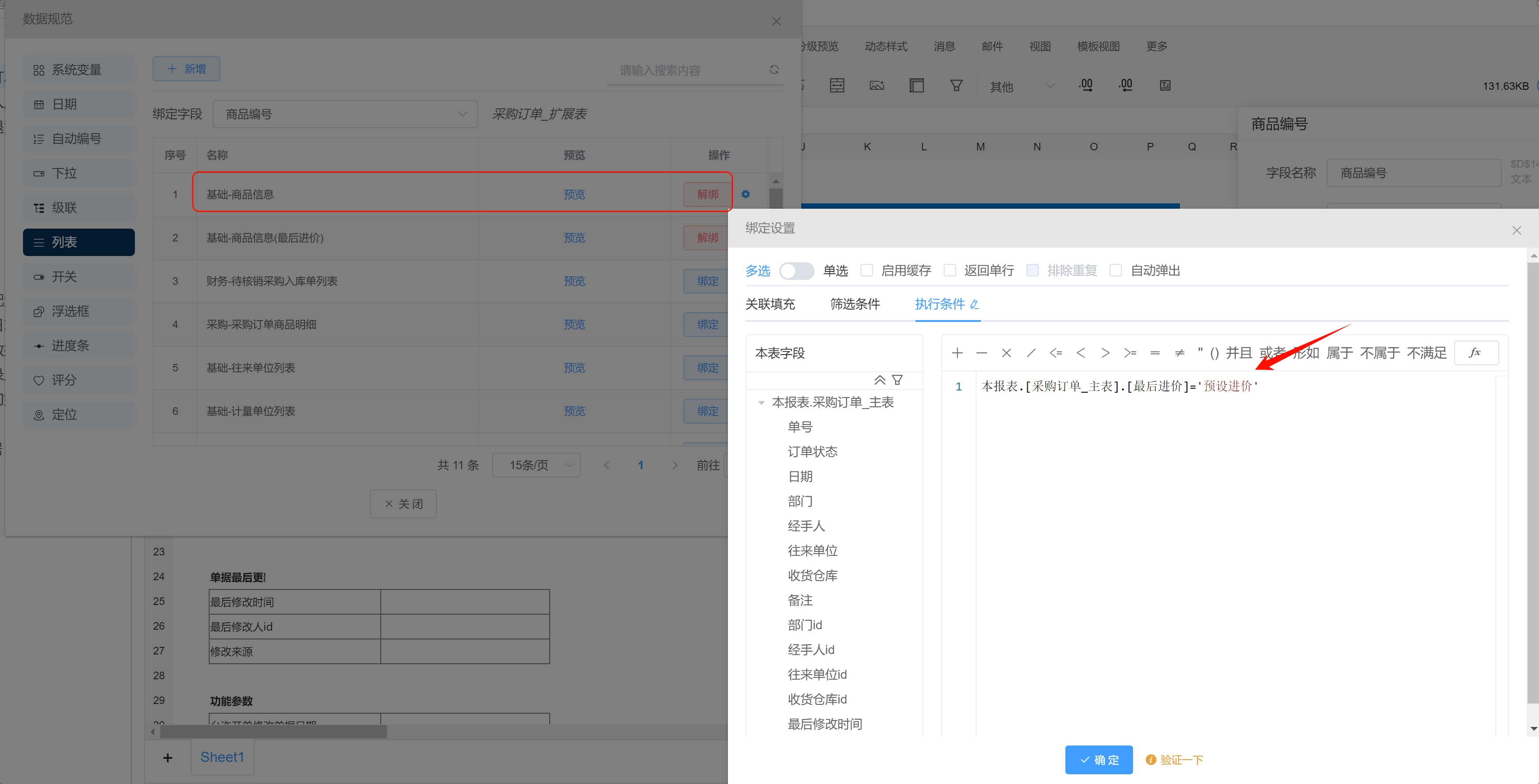1539x784 pixels.
Task: Insert the greater-than operator
Action: 1105,353
